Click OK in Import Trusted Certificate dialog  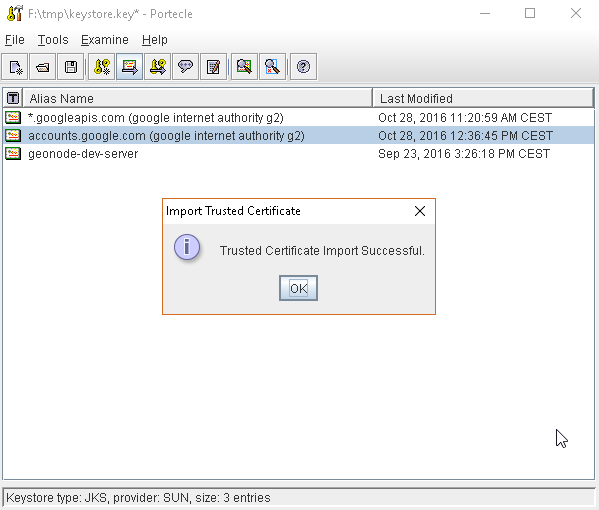[x=298, y=288]
